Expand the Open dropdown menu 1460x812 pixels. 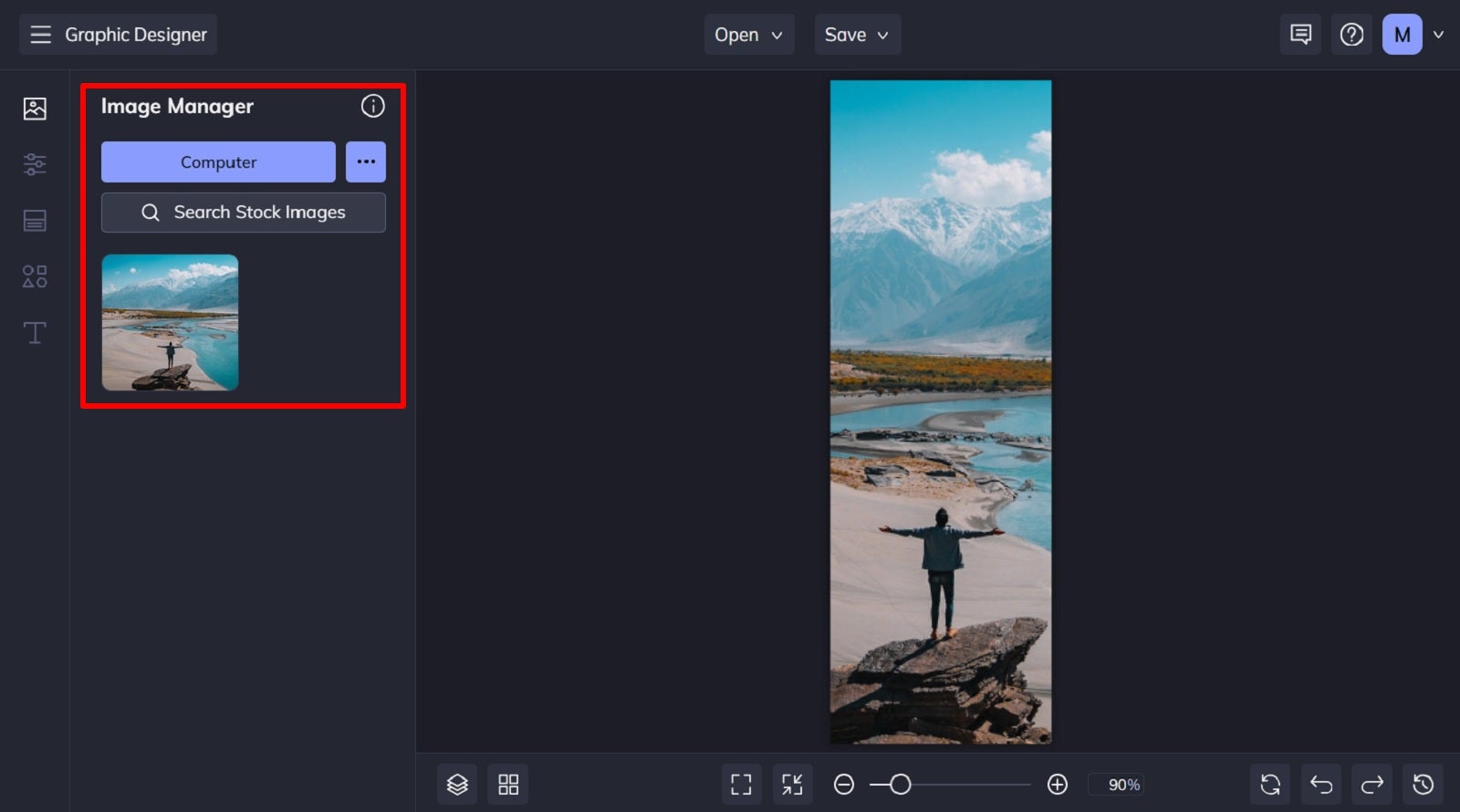pyautogui.click(x=749, y=35)
